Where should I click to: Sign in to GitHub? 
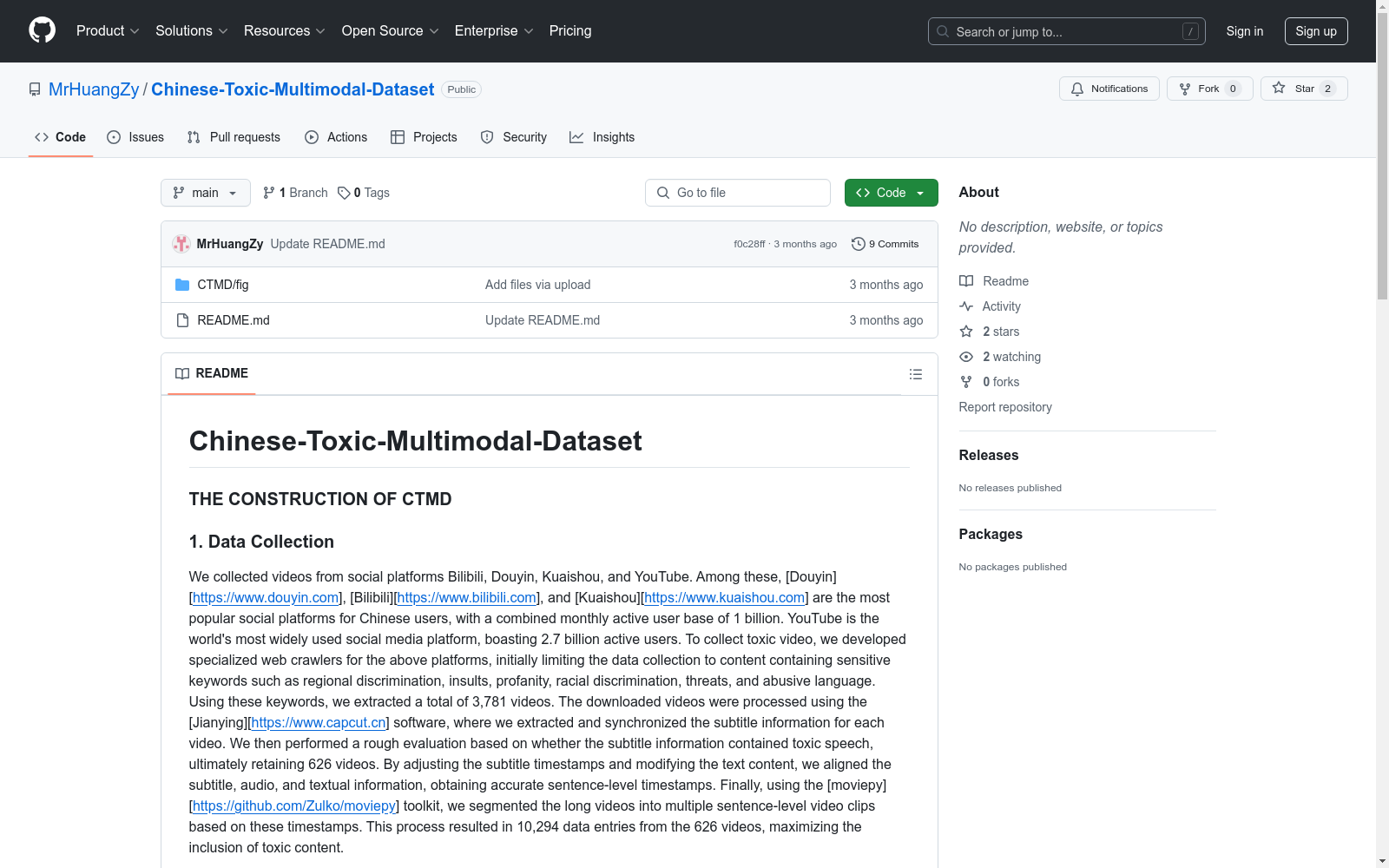[x=1244, y=31]
